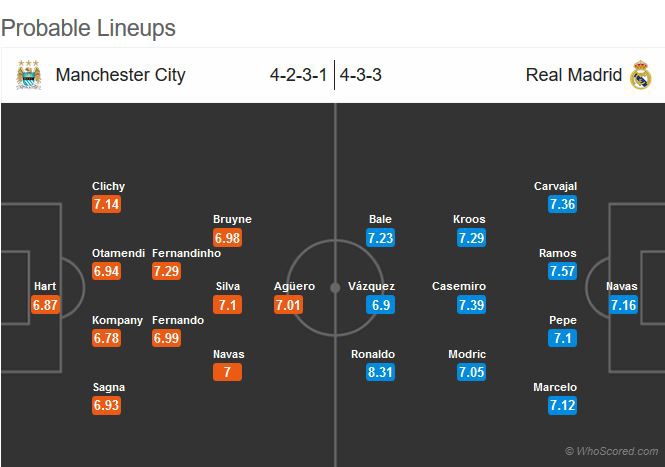The width and height of the screenshot is (665, 467).
Task: Click the Real Madrid club crest
Action: coord(640,75)
